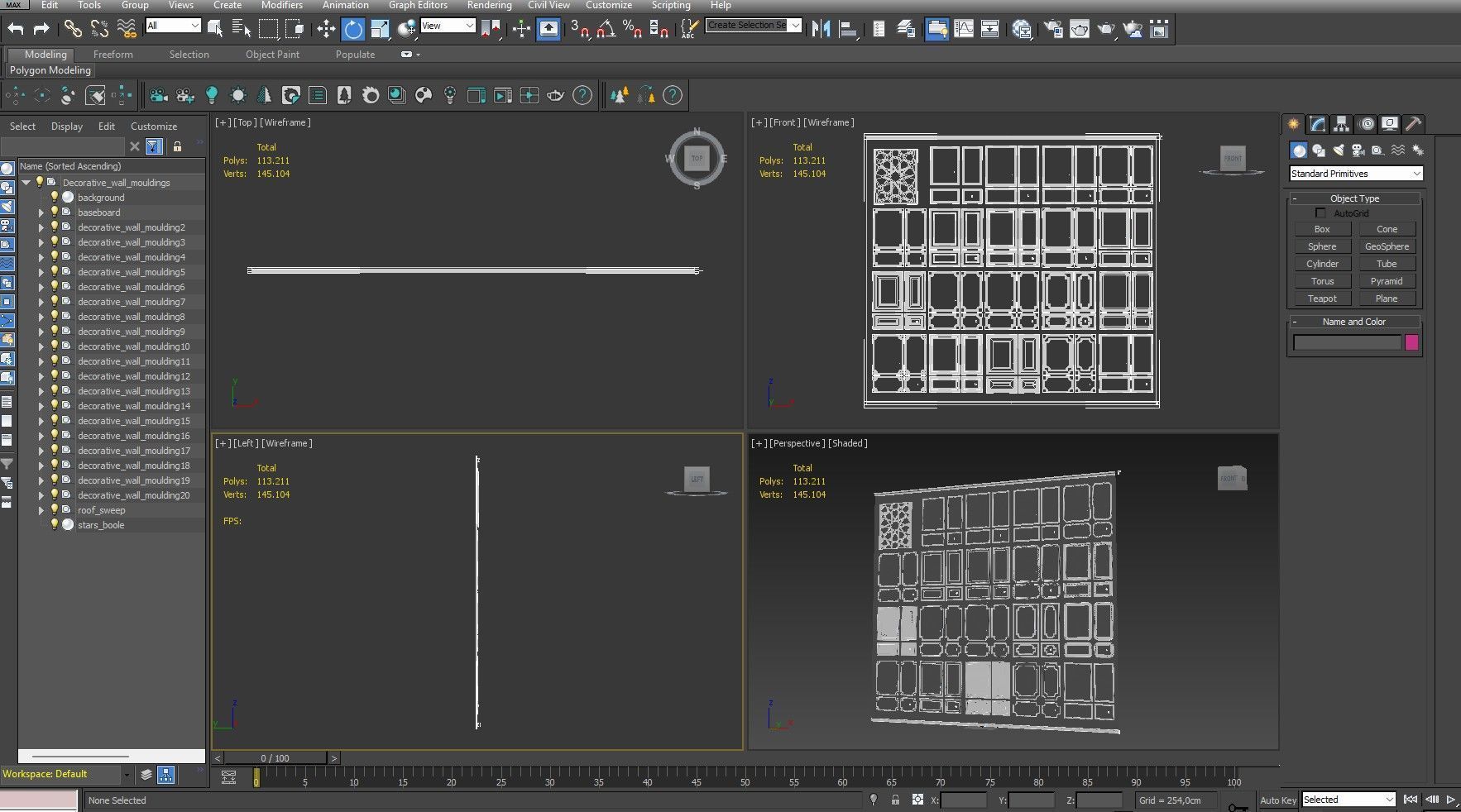Switch to the Hierarchy panel tab icon
This screenshot has height=812, width=1461.
point(1342,124)
